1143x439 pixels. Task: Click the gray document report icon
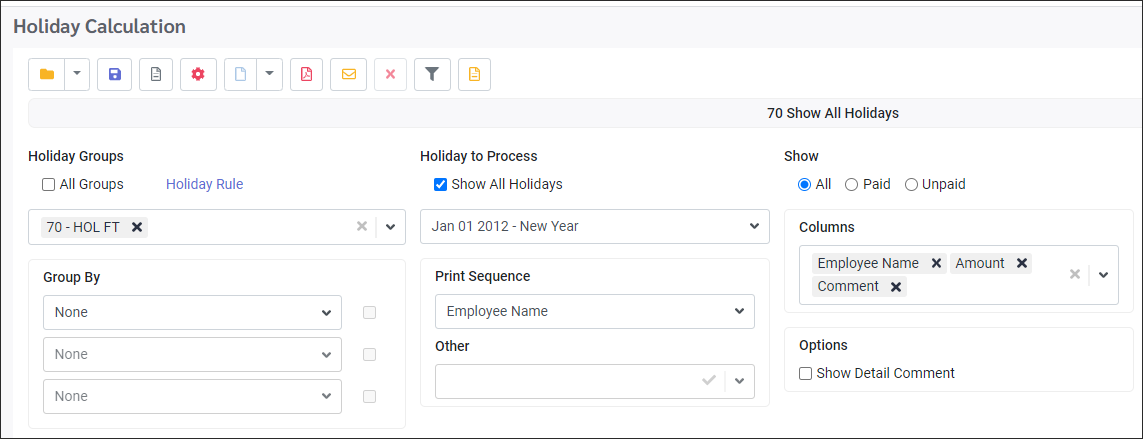(x=156, y=74)
